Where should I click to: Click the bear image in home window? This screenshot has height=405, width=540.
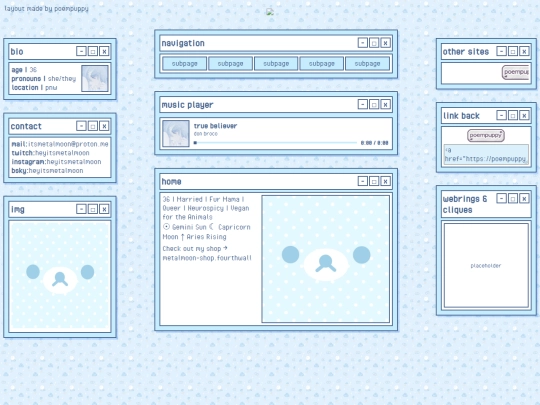tap(326, 259)
